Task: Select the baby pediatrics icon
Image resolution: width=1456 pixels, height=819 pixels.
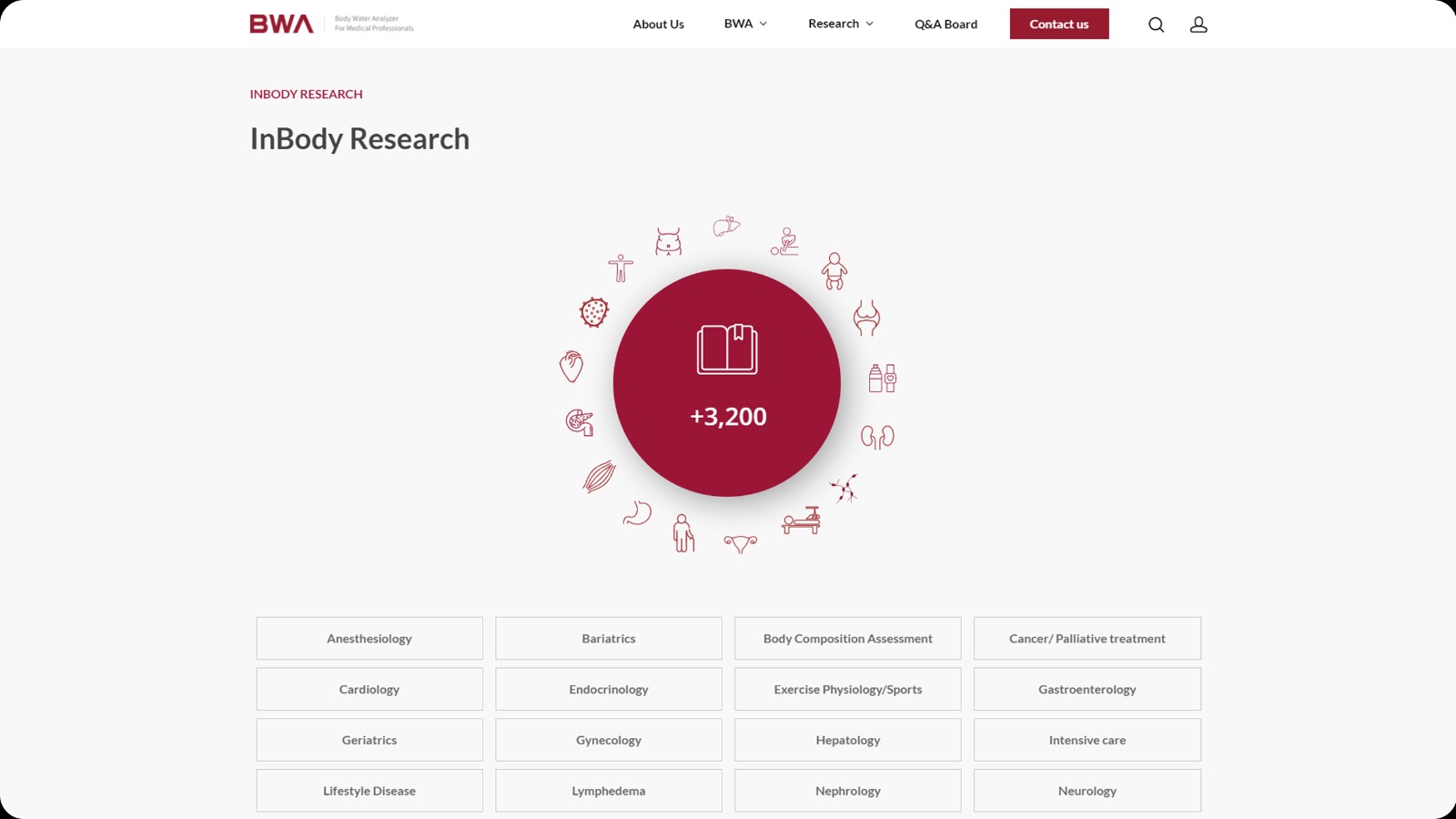Action: click(834, 271)
